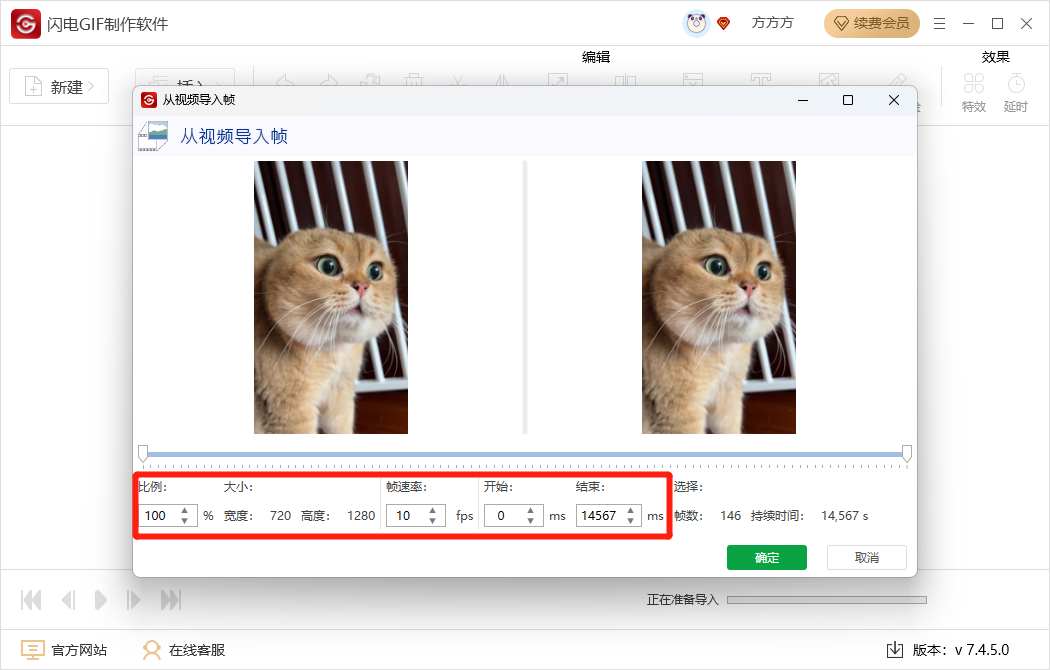The image size is (1050, 670).
Task: Confirm import with the 确定 button
Action: pyautogui.click(x=766, y=557)
